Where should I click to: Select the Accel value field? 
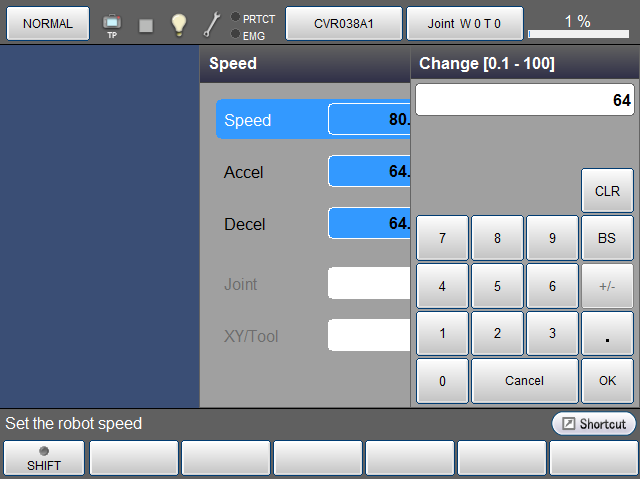pos(369,172)
